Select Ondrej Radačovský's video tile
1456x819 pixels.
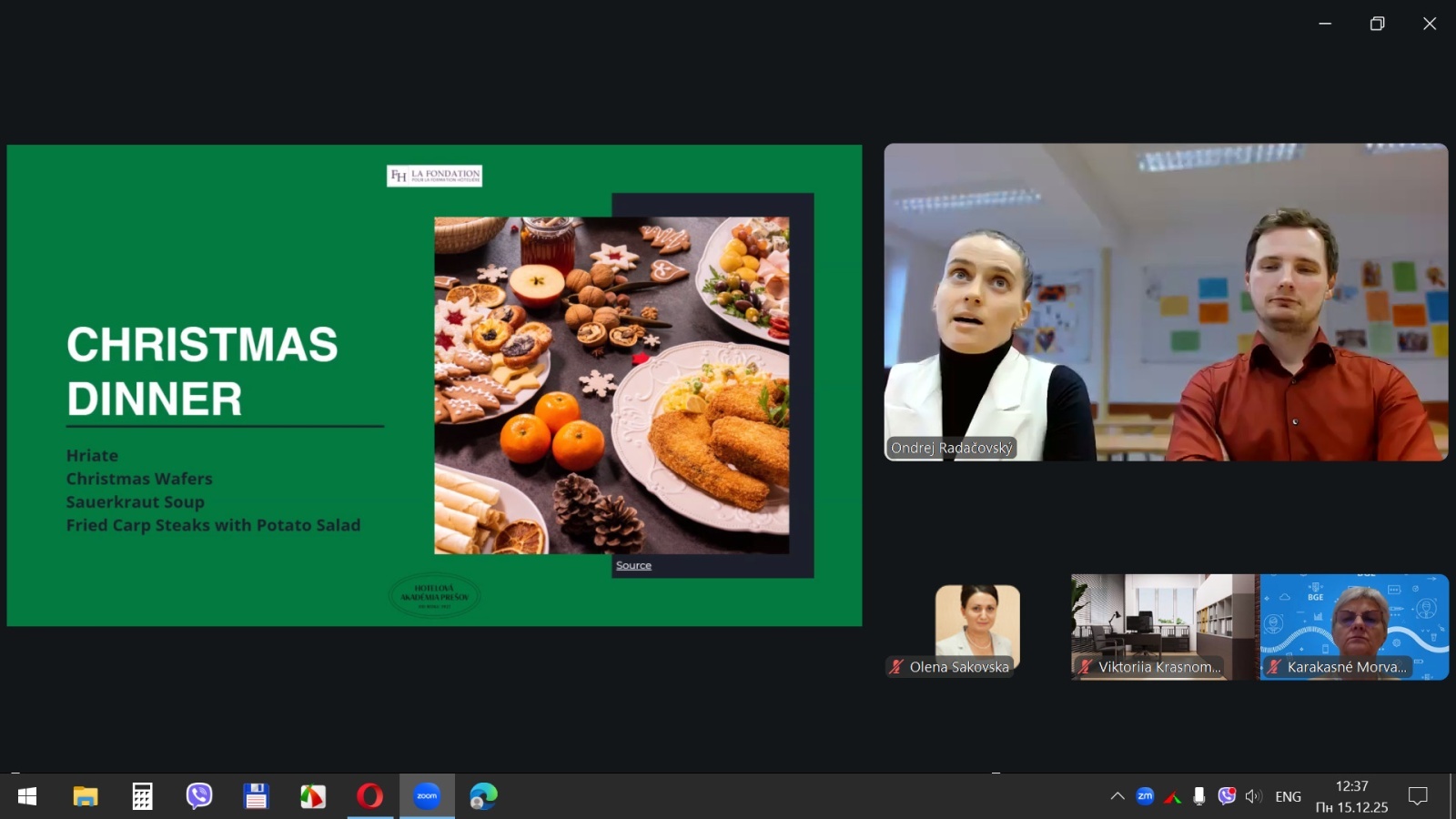click(x=1166, y=302)
